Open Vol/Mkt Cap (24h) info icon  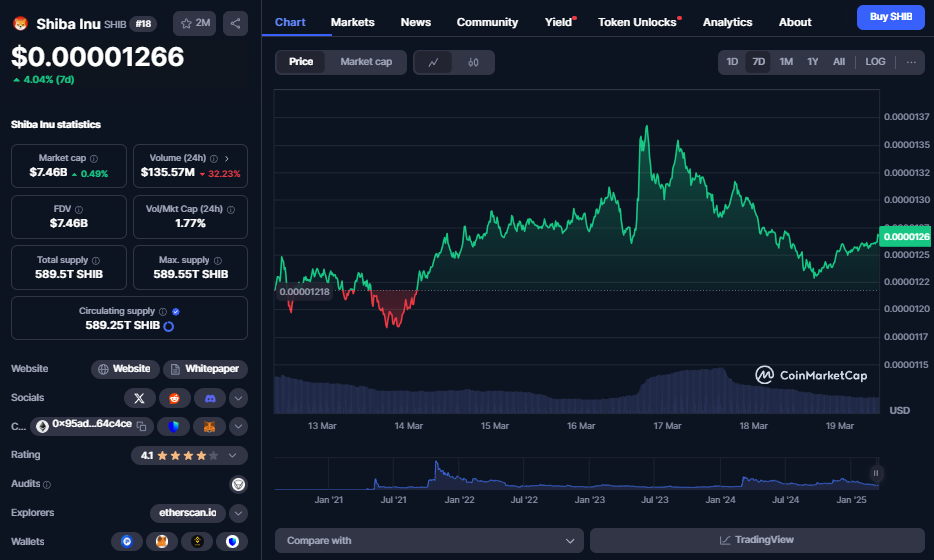231,210
